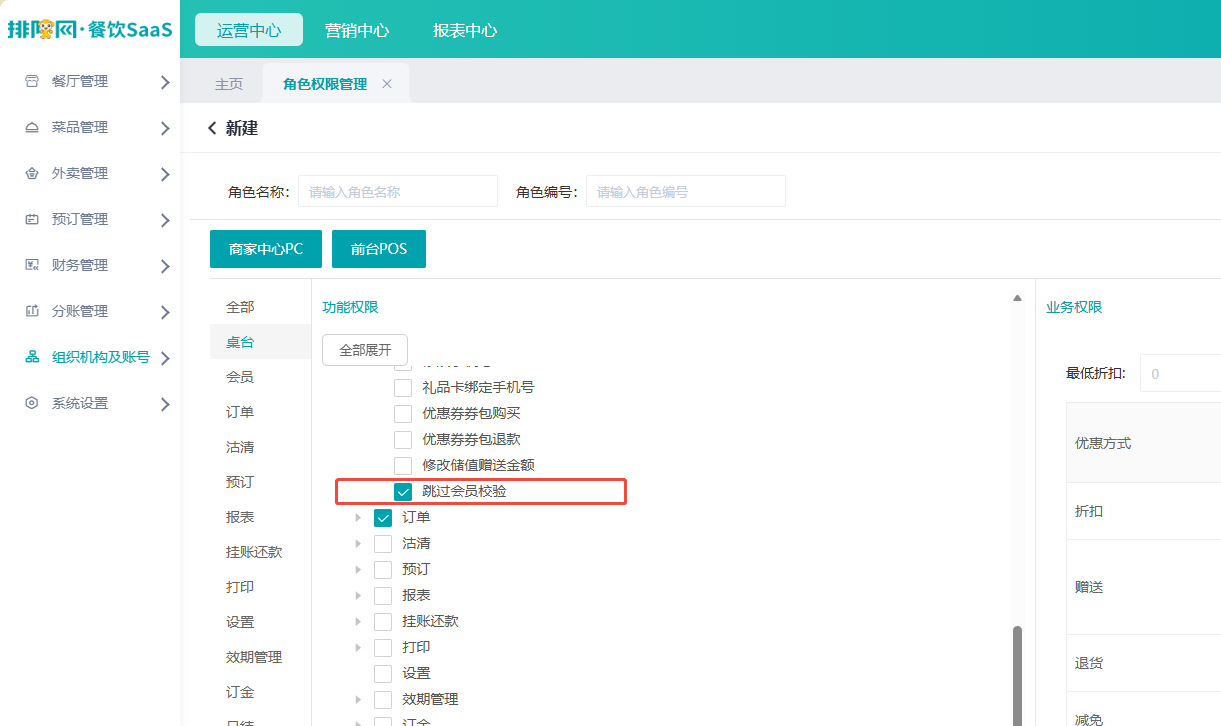Uncheck the 跳过会员校验 checkbox

(403, 491)
